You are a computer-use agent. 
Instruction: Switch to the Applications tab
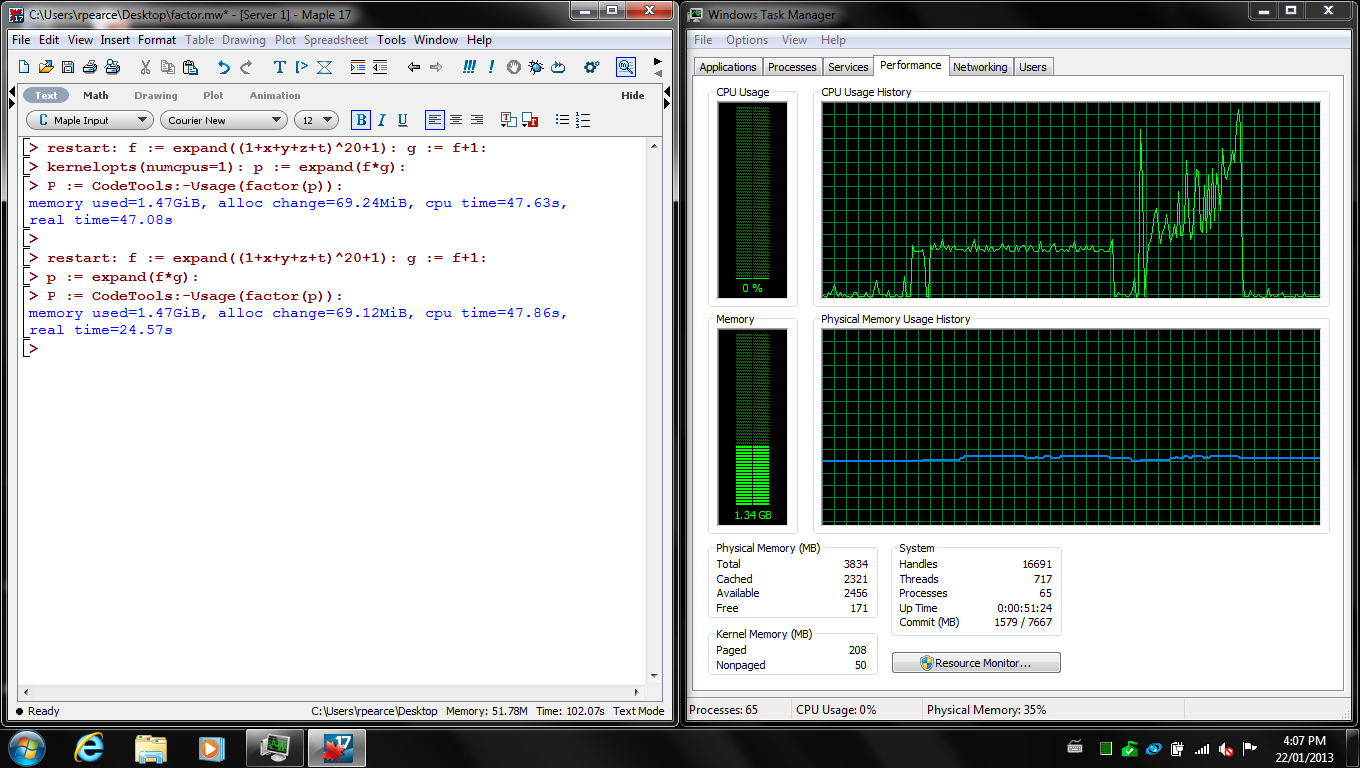pos(728,67)
